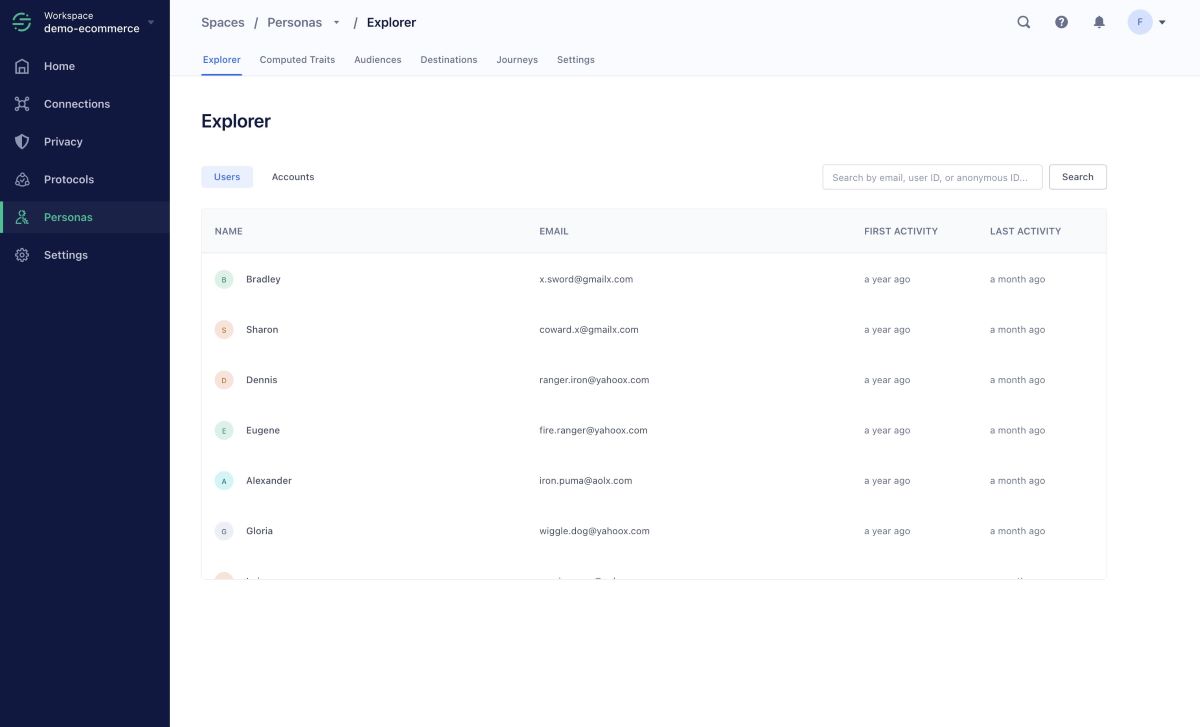
Task: Click the Personas people icon
Action: point(22,217)
